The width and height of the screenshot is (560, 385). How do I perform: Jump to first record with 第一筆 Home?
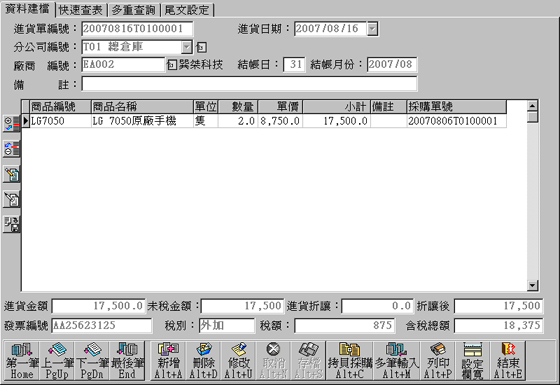tap(22, 360)
